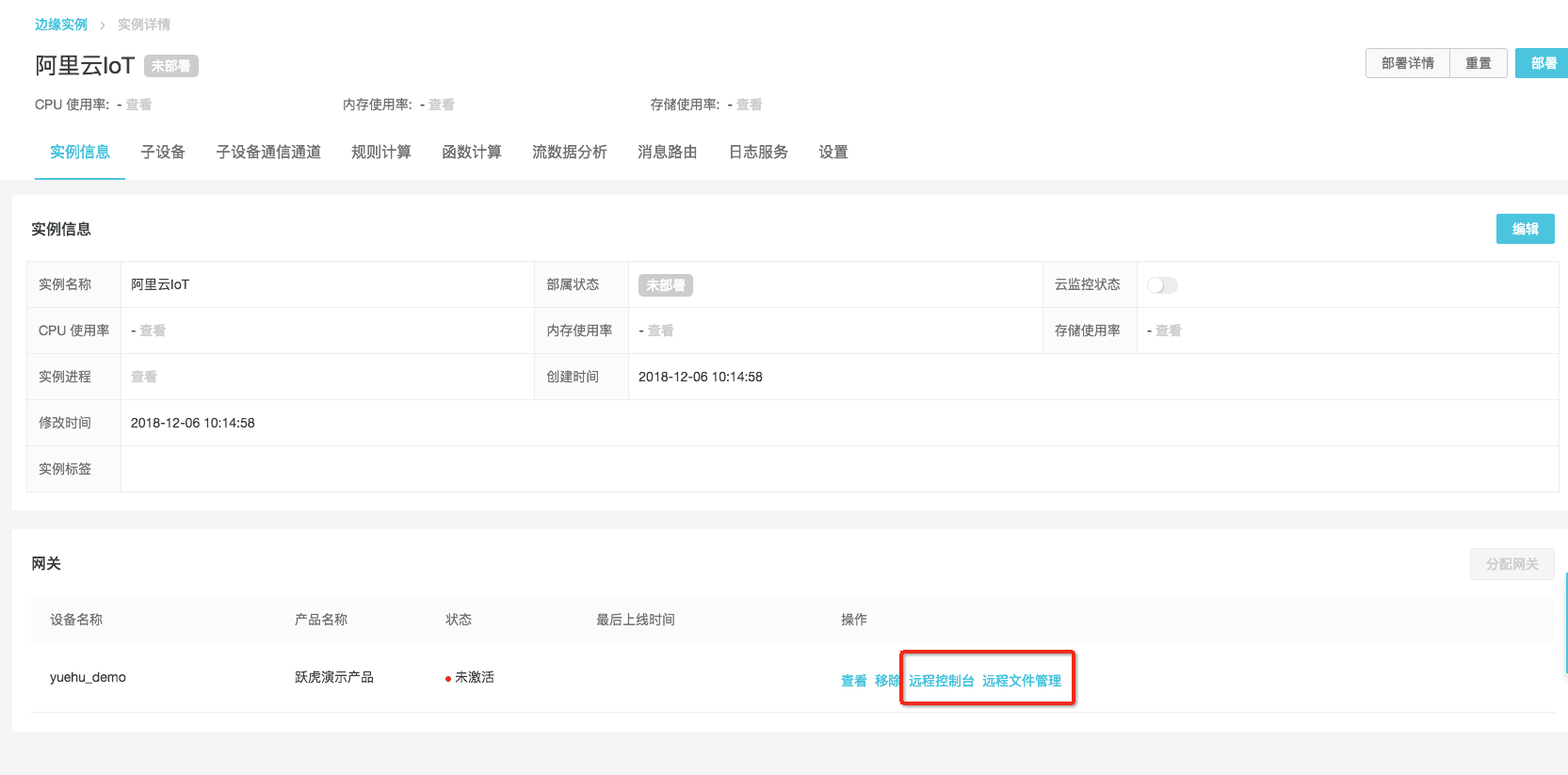Image resolution: width=1568 pixels, height=775 pixels.
Task: Click the 创建时间 label cell
Action: 581,377
